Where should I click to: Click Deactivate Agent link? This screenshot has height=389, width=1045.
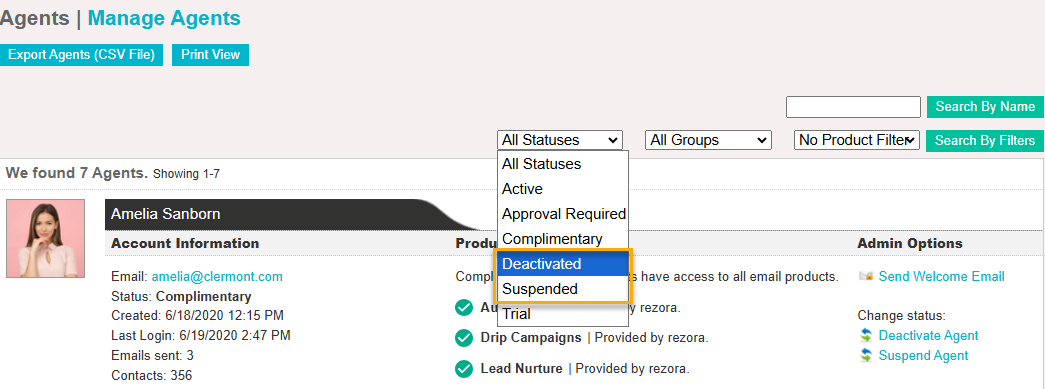point(928,336)
